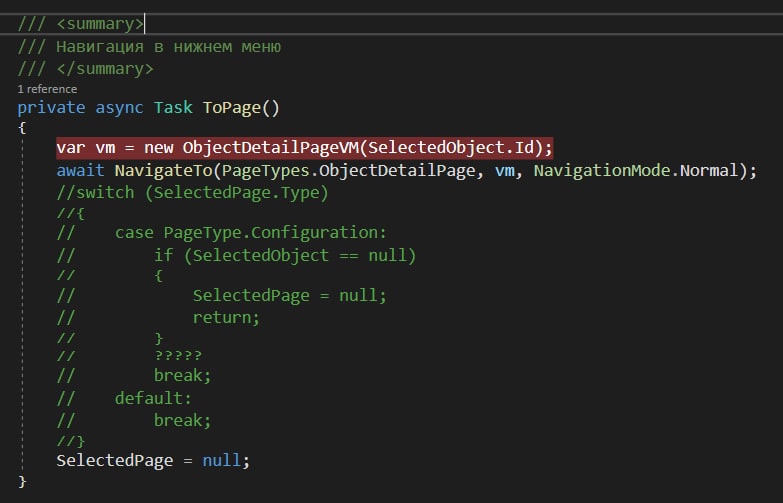Viewport: 783px width, 503px height.
Task: Open the '1 reference' CodeLens link
Action: pos(47,89)
